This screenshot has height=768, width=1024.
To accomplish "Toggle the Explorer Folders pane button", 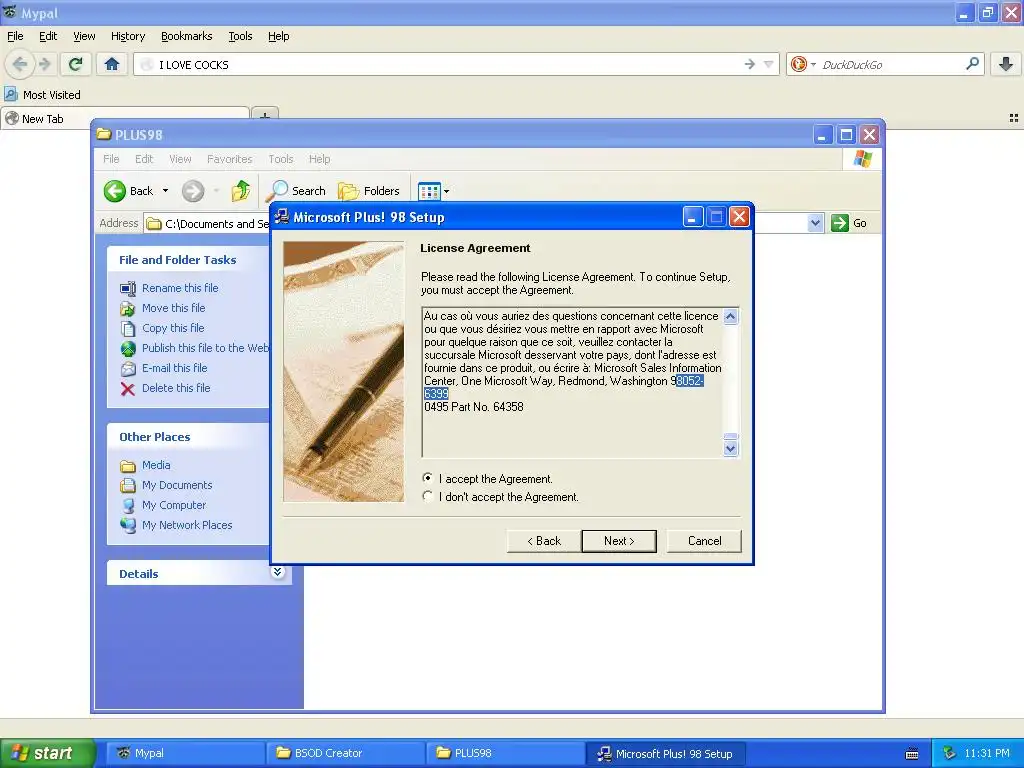I will coord(369,191).
